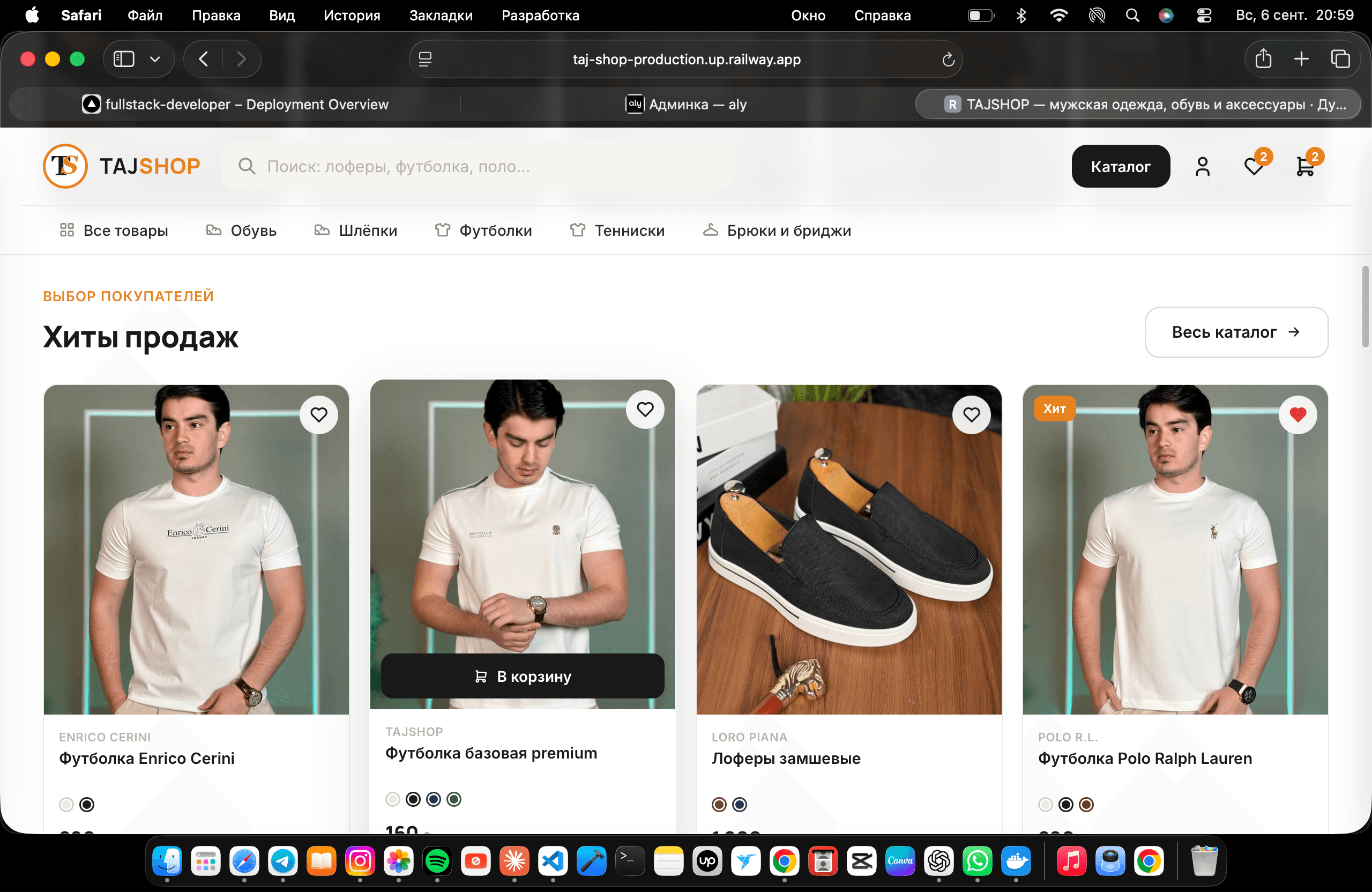Switch to the fullstack-developer Deployment Overview tab
The height and width of the screenshot is (892, 1372).
[x=235, y=105]
